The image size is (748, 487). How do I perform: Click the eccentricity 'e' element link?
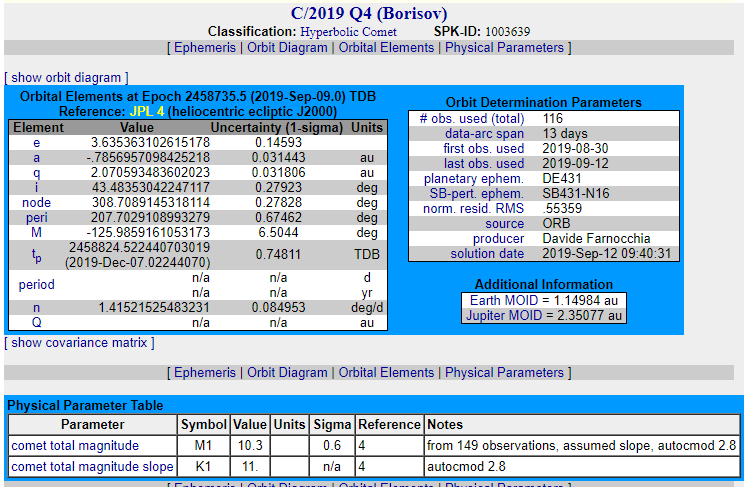point(36,143)
